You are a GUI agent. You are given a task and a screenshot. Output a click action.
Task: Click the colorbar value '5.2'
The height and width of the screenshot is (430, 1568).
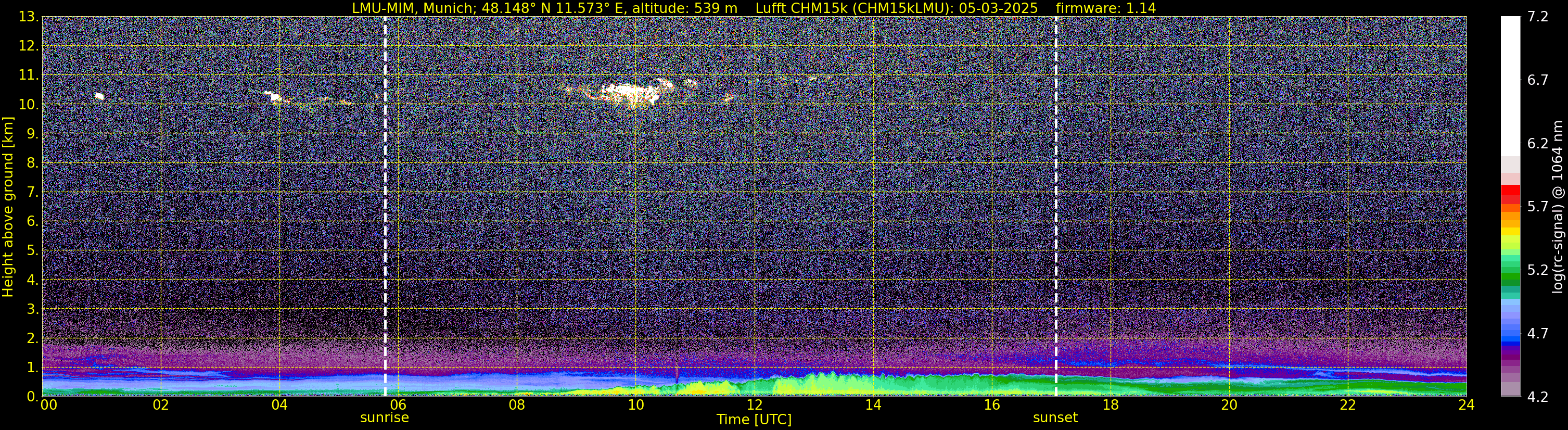coord(1538,270)
